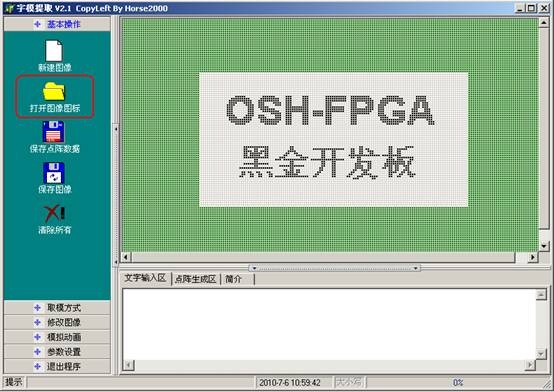Click canvas scroll up arrow
The height and width of the screenshot is (392, 554).
[543, 23]
